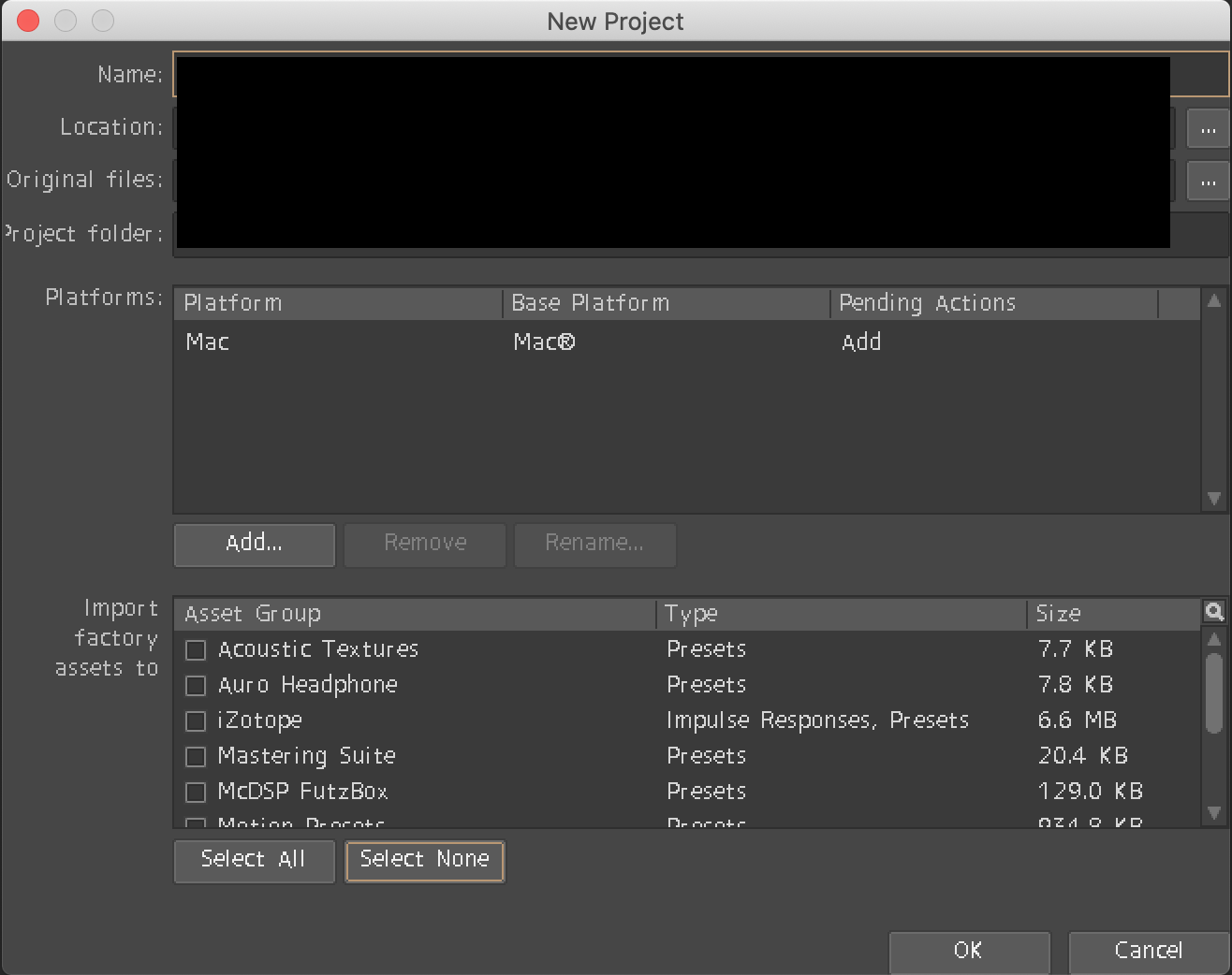Sort assets by the Size column header
Screen dimensions: 1232x975
coord(1114,614)
